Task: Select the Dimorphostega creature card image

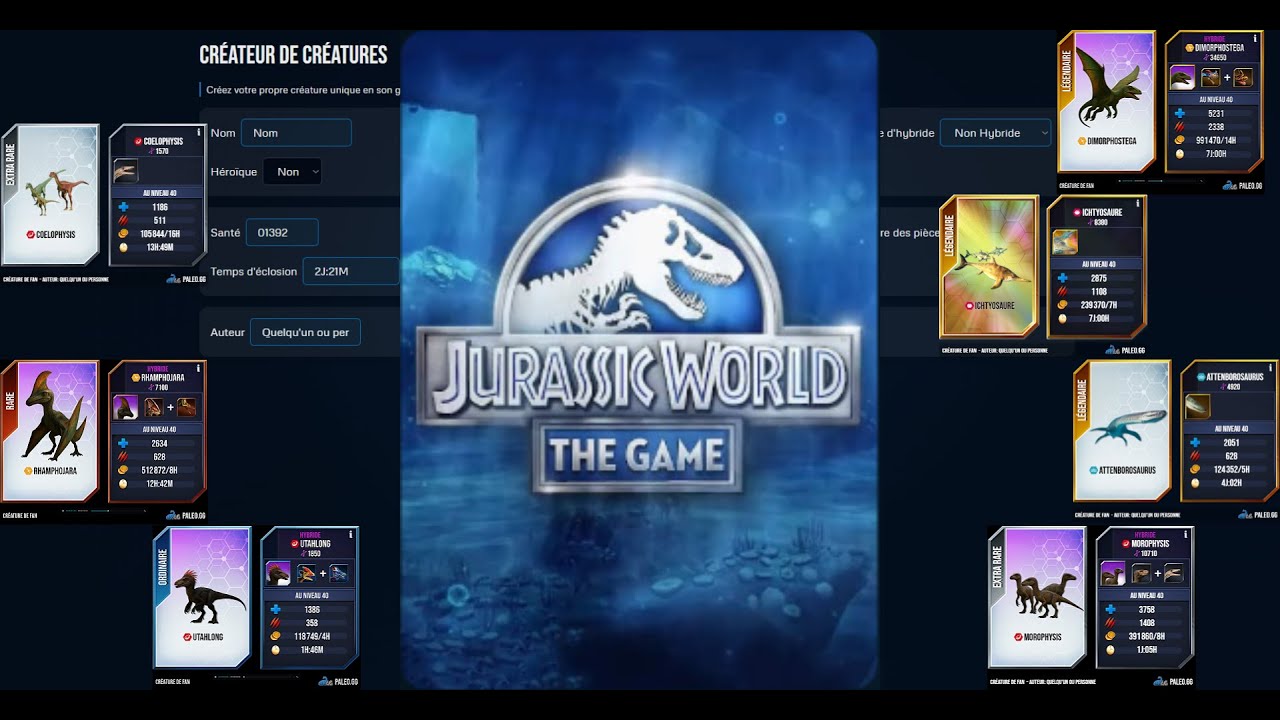Action: [1107, 101]
